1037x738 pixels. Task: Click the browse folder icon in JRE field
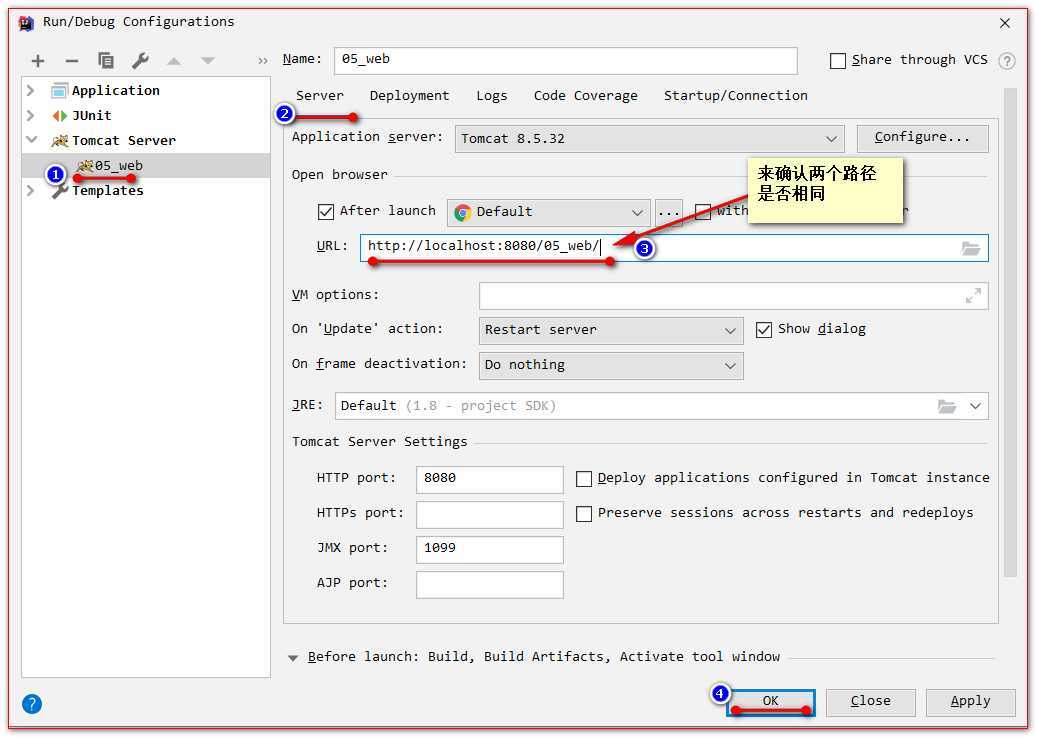point(946,406)
